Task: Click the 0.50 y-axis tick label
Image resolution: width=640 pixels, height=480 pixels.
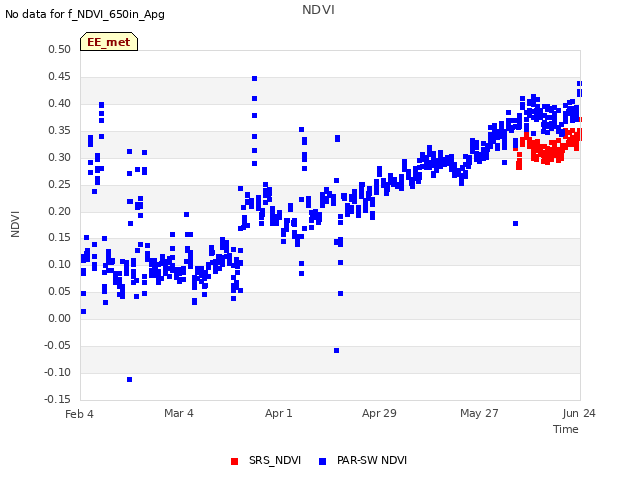Action: click(60, 49)
